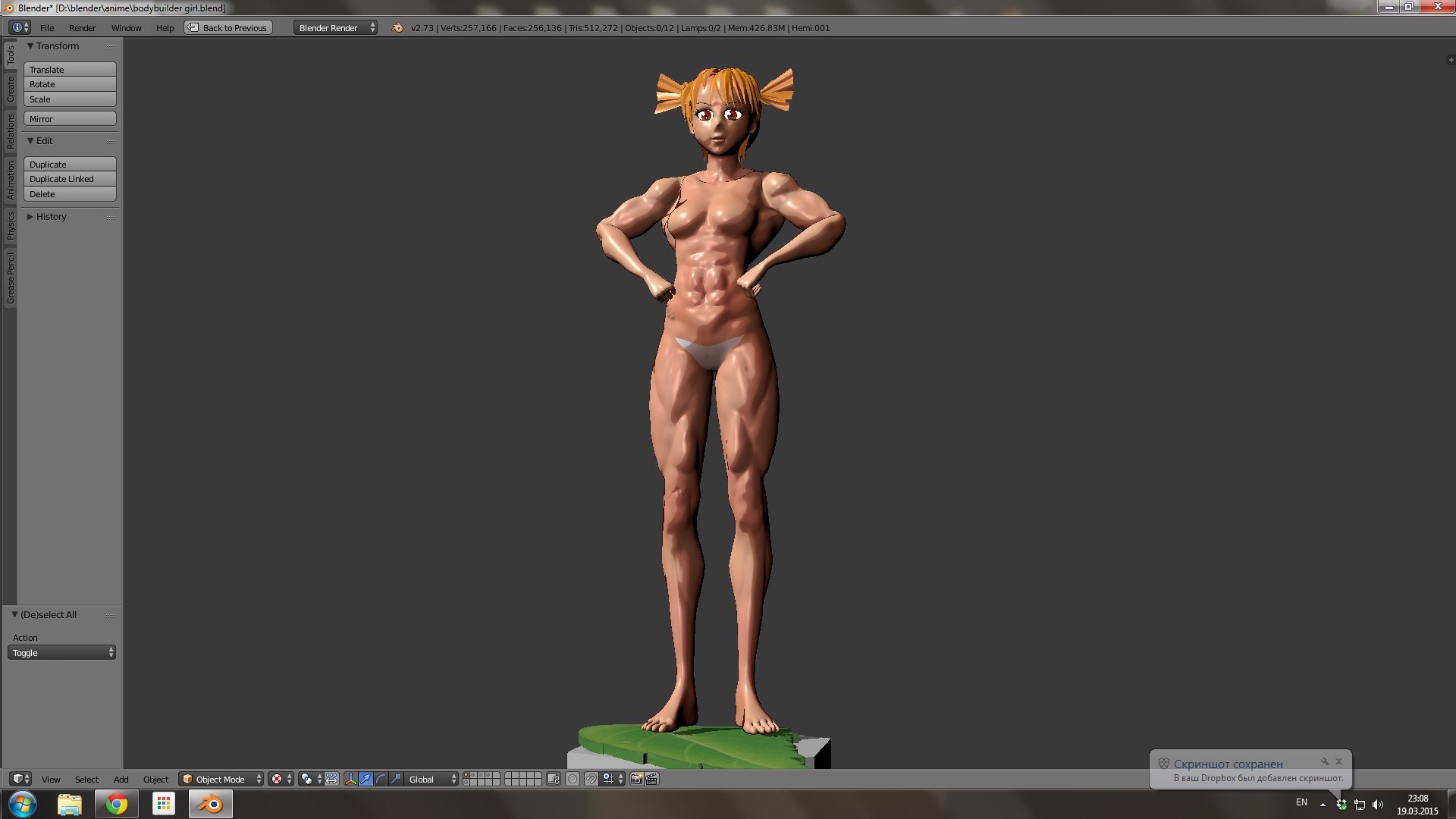Open the Toggle action dropdown
This screenshot has height=819, width=1456.
pyautogui.click(x=61, y=653)
